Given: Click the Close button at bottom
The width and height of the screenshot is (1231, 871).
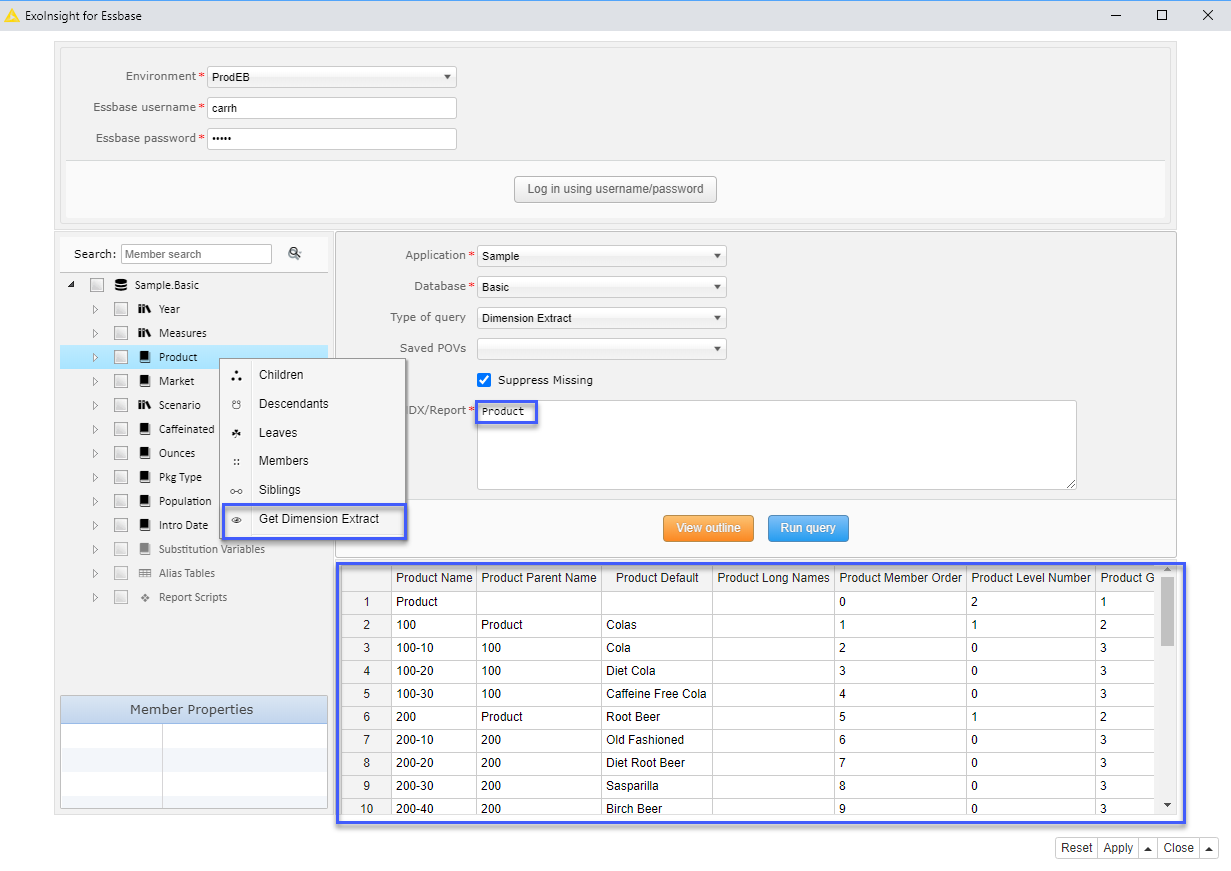Looking at the screenshot, I should [x=1178, y=848].
